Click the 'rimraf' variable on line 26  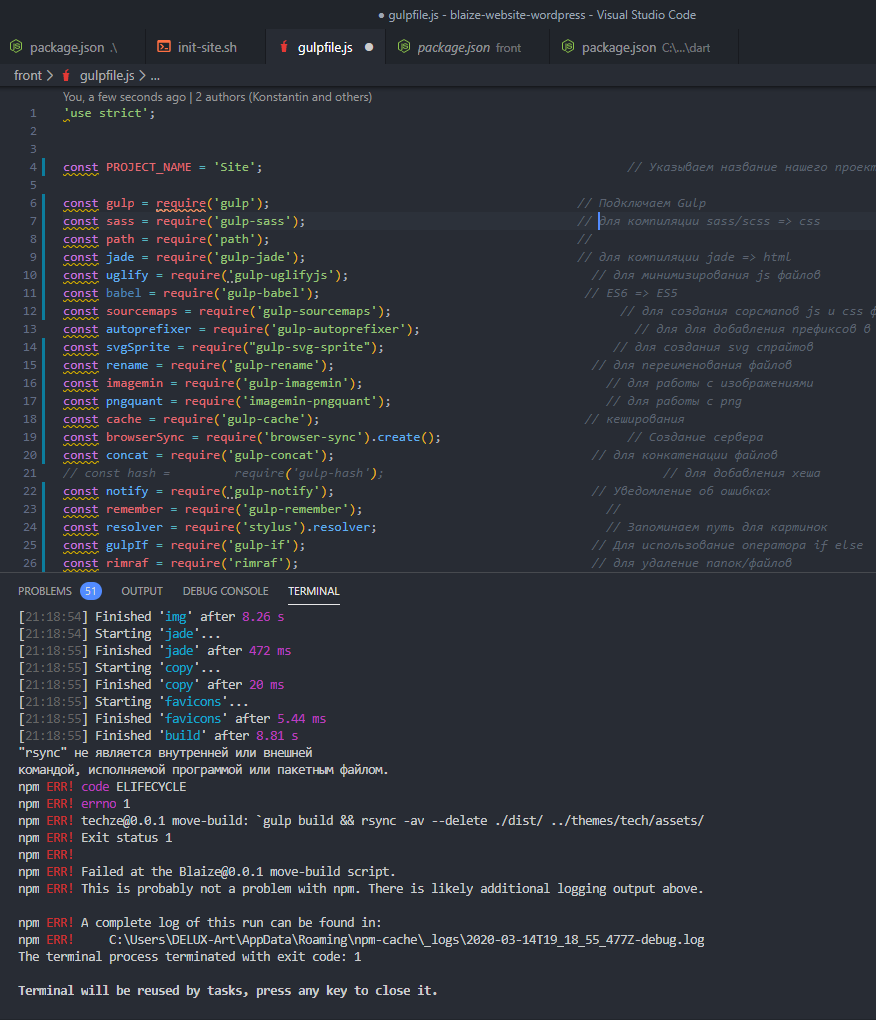coord(127,563)
